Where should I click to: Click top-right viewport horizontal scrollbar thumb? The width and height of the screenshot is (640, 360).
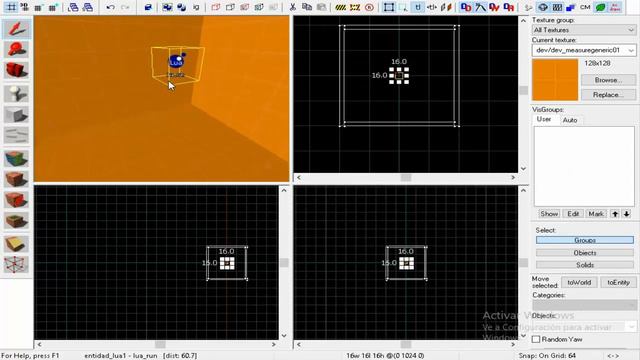point(405,178)
